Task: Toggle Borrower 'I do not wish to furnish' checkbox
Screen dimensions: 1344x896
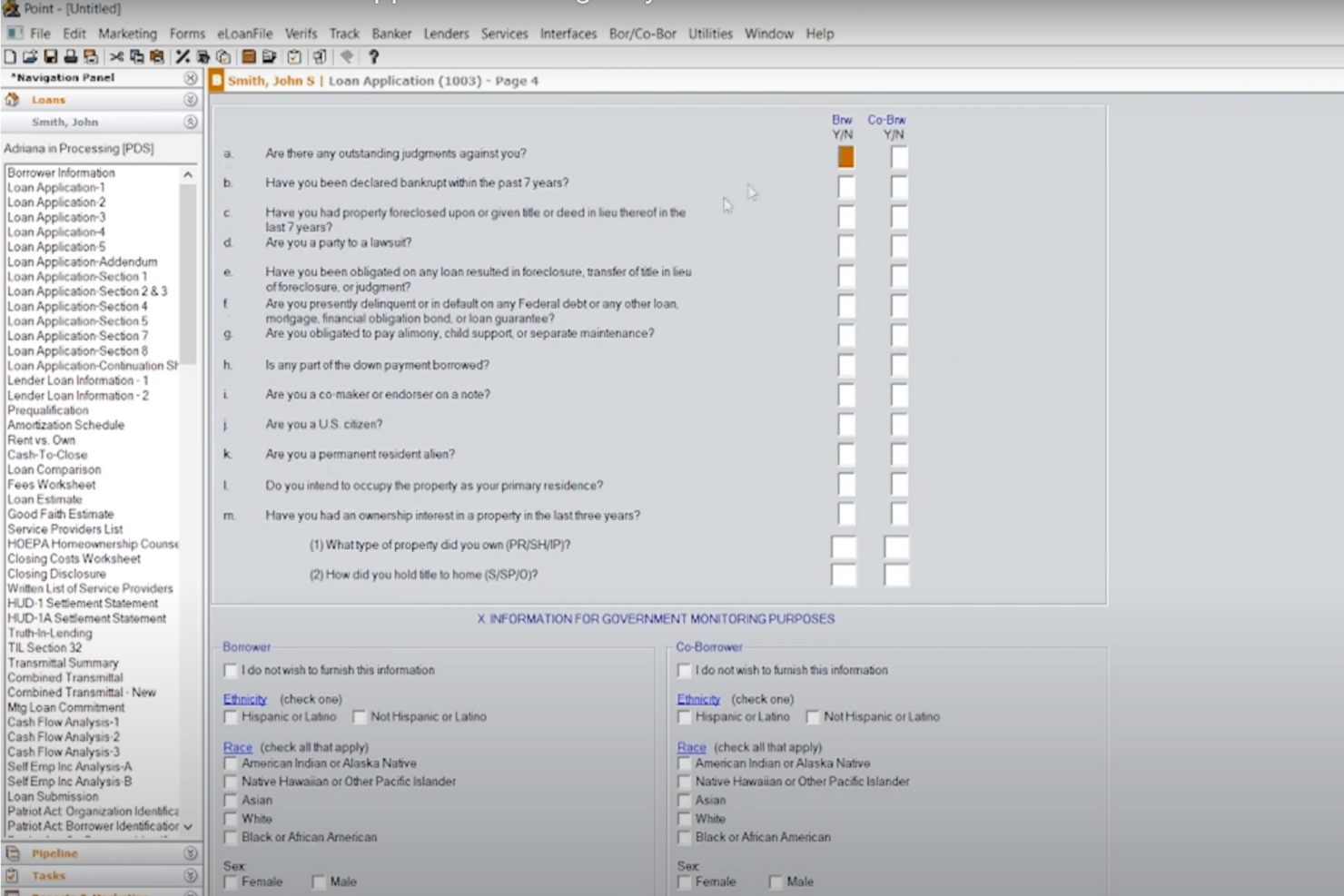Action: coord(231,671)
